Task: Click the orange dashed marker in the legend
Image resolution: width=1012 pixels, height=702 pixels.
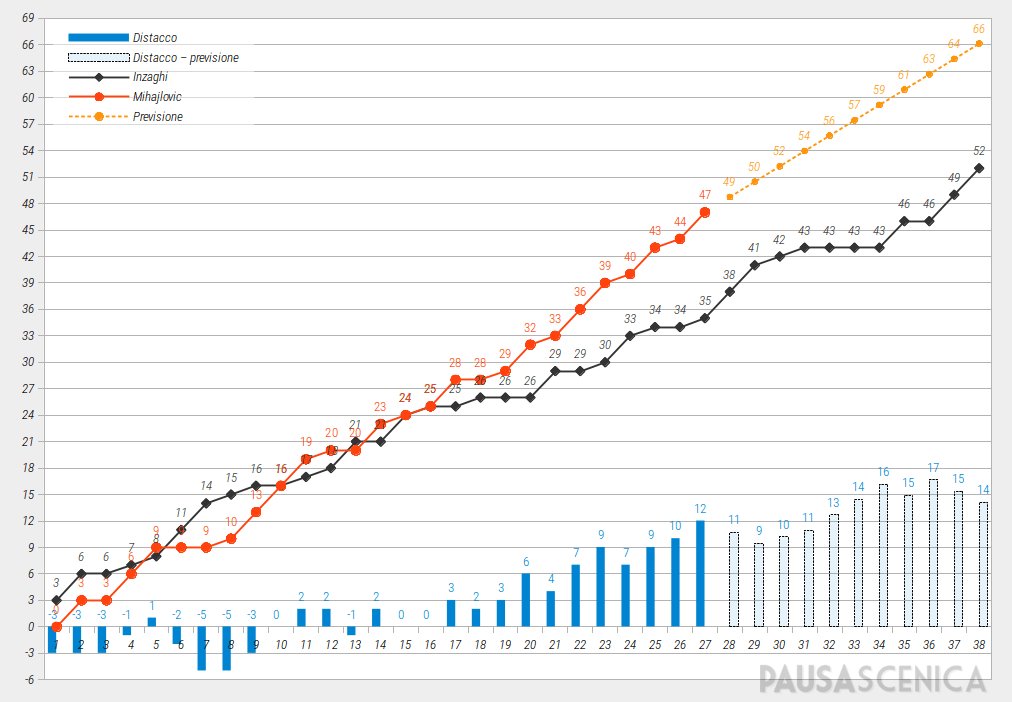Action: (99, 117)
